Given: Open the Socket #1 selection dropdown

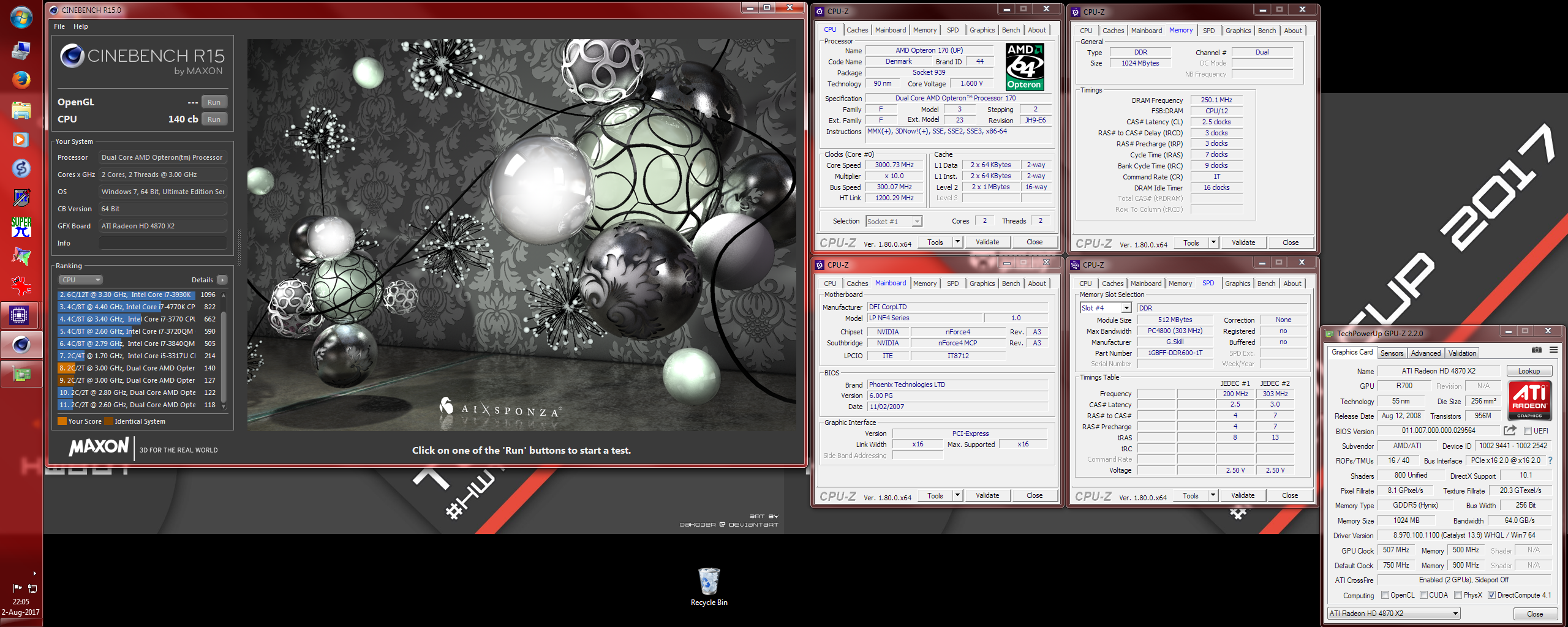Looking at the screenshot, I should (894, 222).
